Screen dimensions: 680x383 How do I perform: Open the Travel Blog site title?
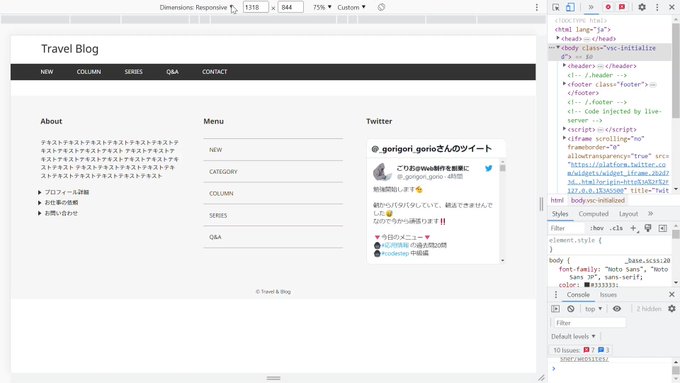(70, 49)
